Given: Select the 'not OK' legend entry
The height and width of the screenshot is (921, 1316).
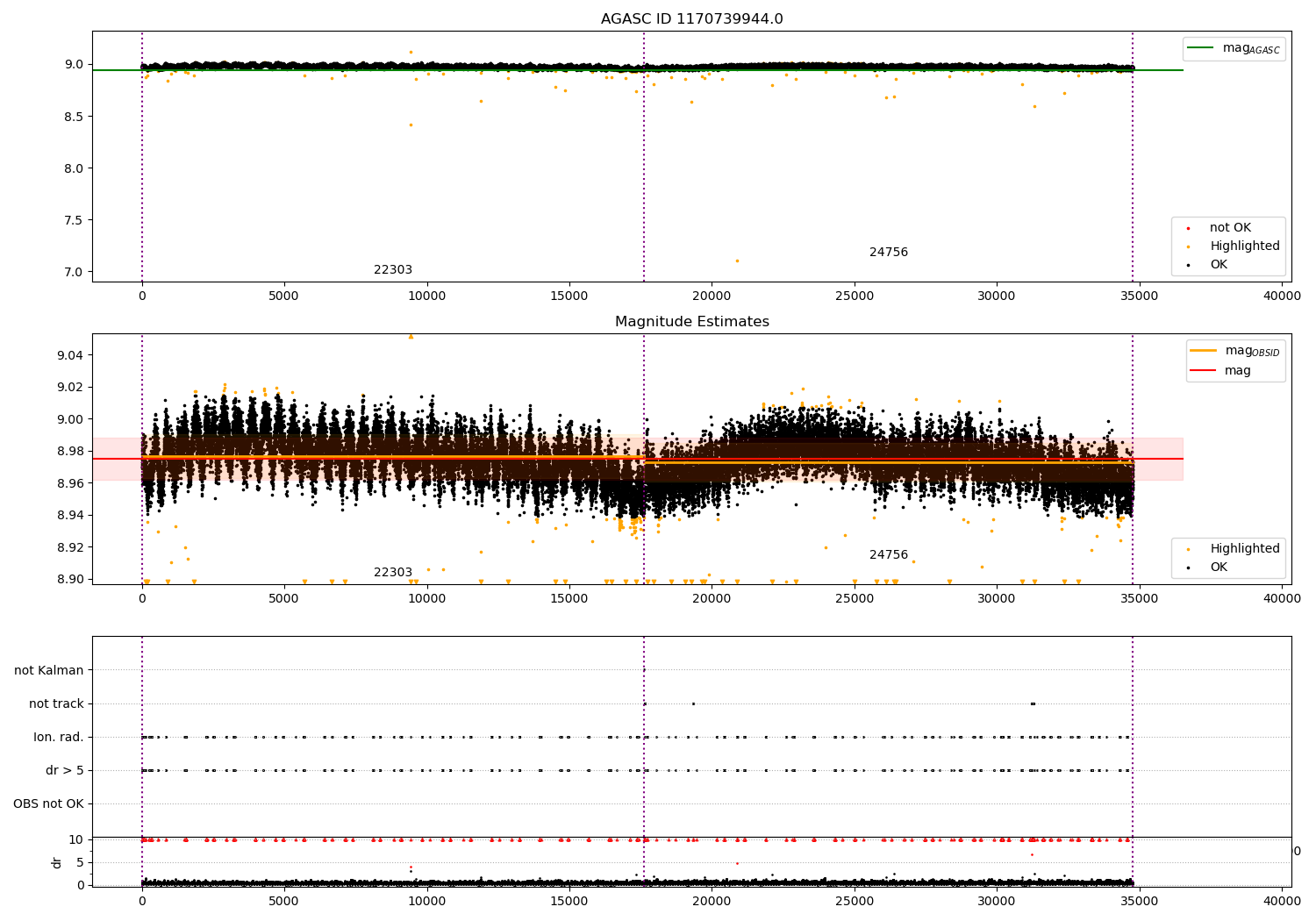Looking at the screenshot, I should tap(1230, 228).
